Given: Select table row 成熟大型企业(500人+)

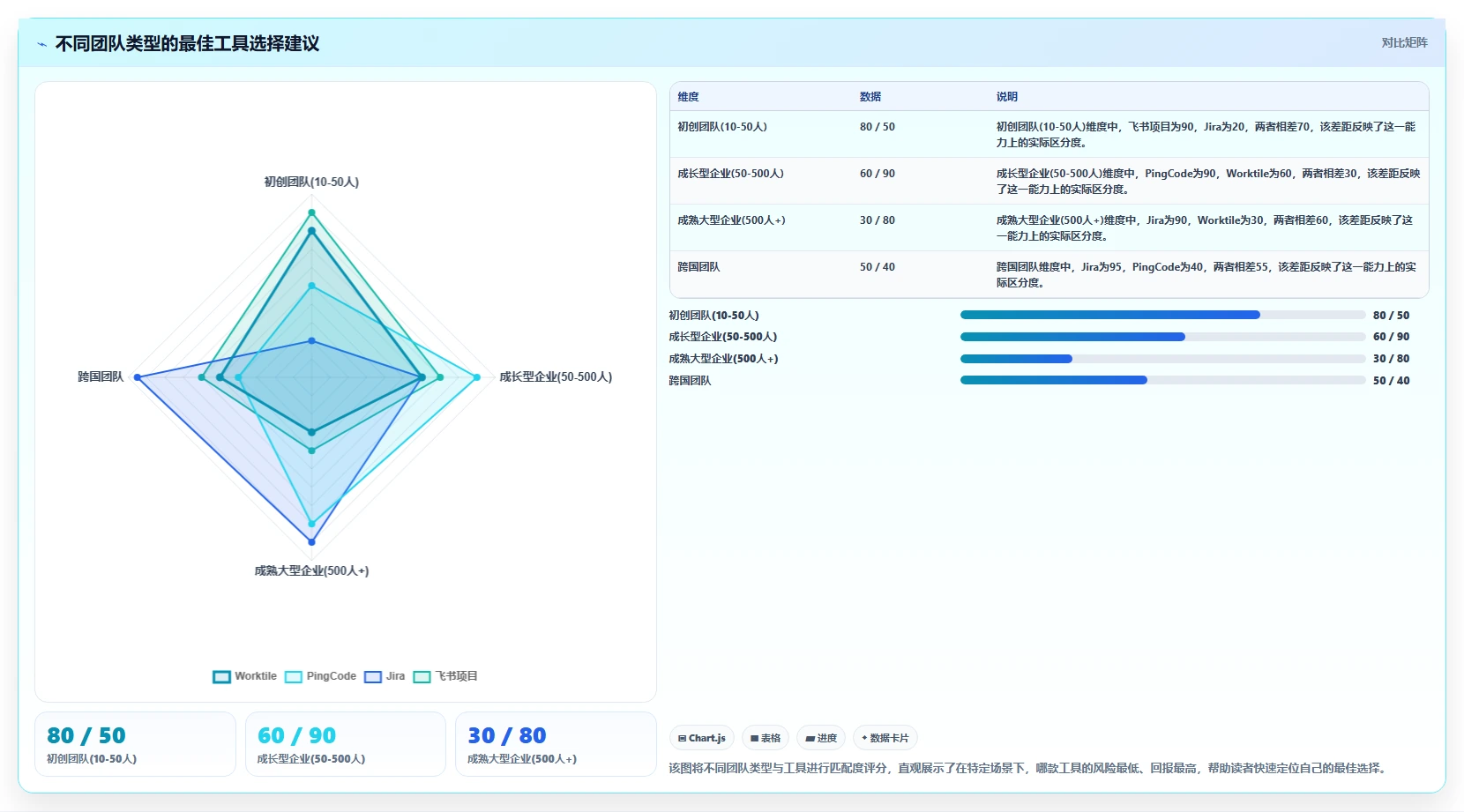Looking at the screenshot, I should point(1049,227).
